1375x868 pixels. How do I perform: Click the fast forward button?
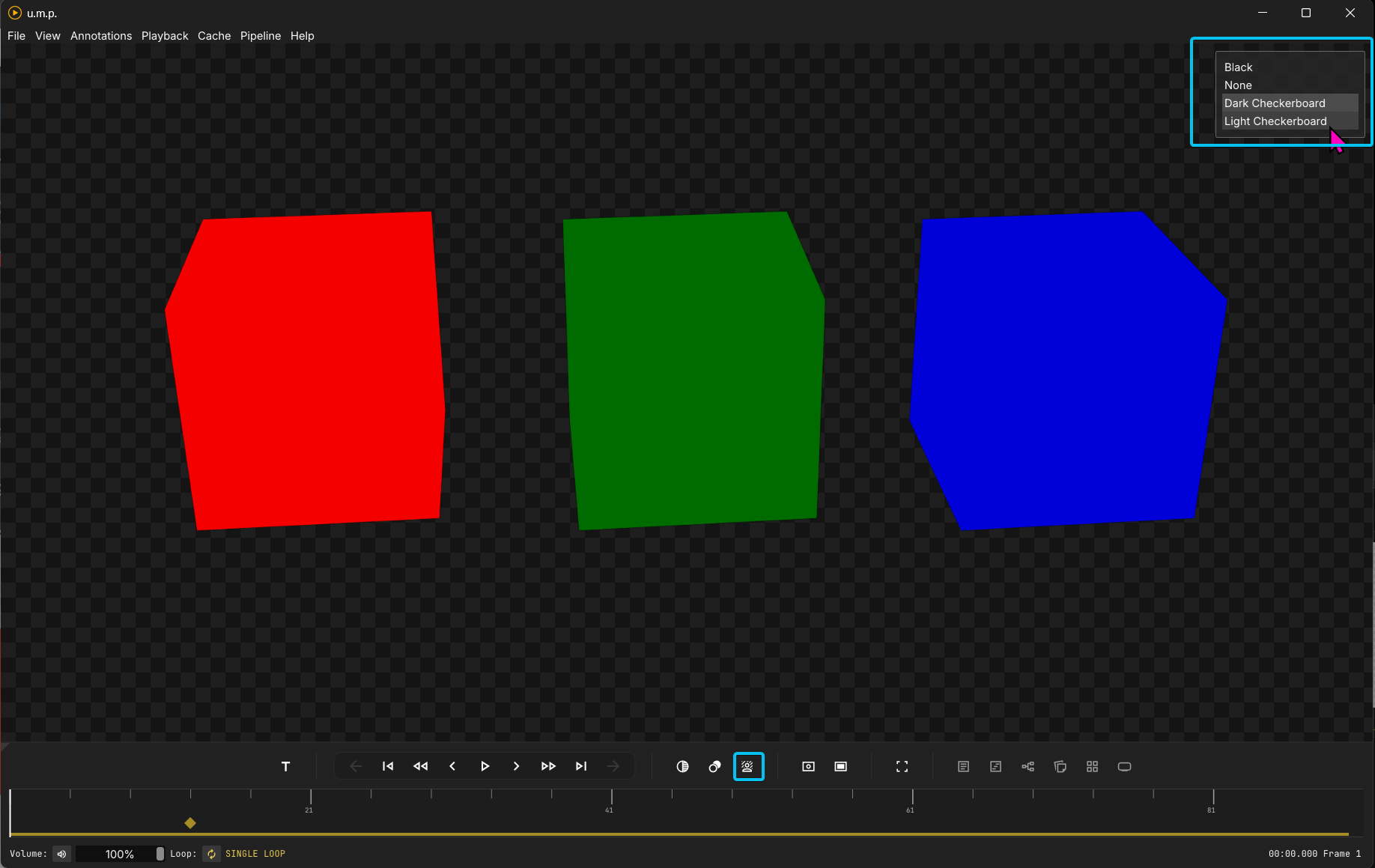coord(548,766)
